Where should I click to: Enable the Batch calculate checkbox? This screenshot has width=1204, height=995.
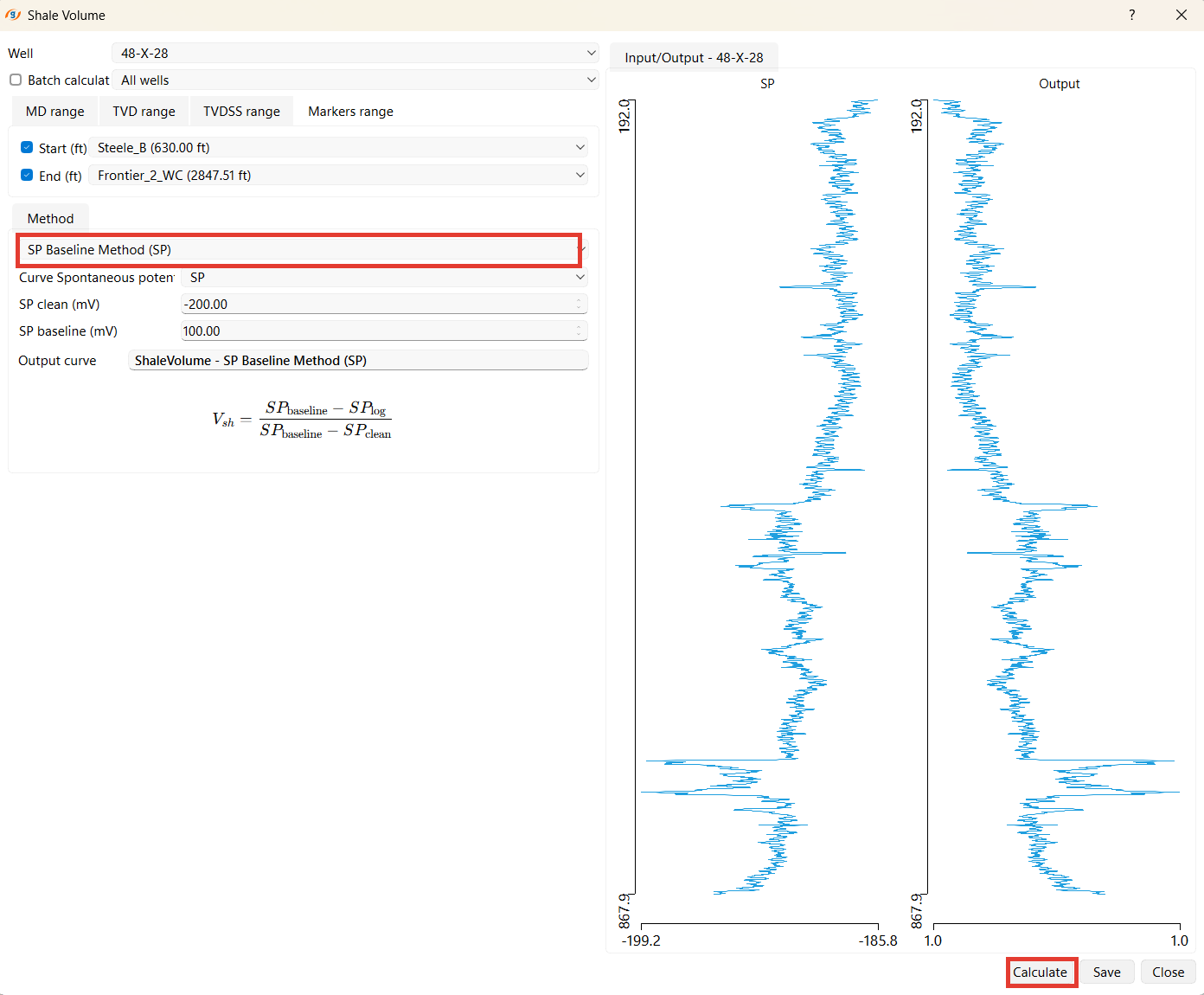[x=15, y=80]
